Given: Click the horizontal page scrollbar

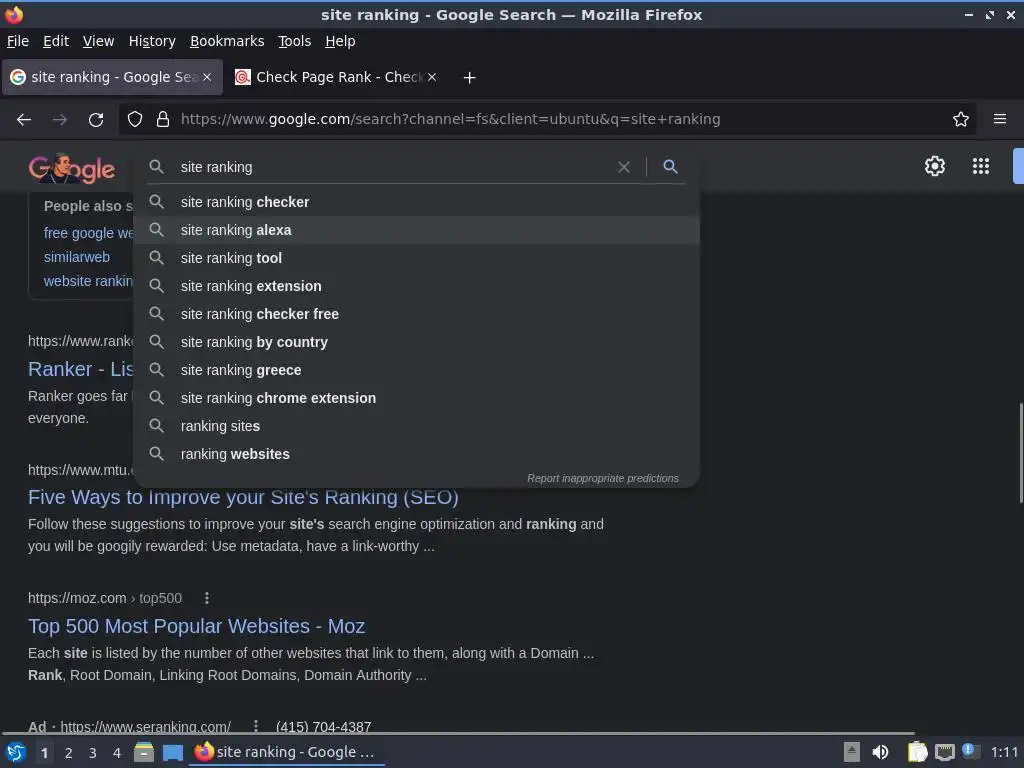Looking at the screenshot, I should point(458,733).
